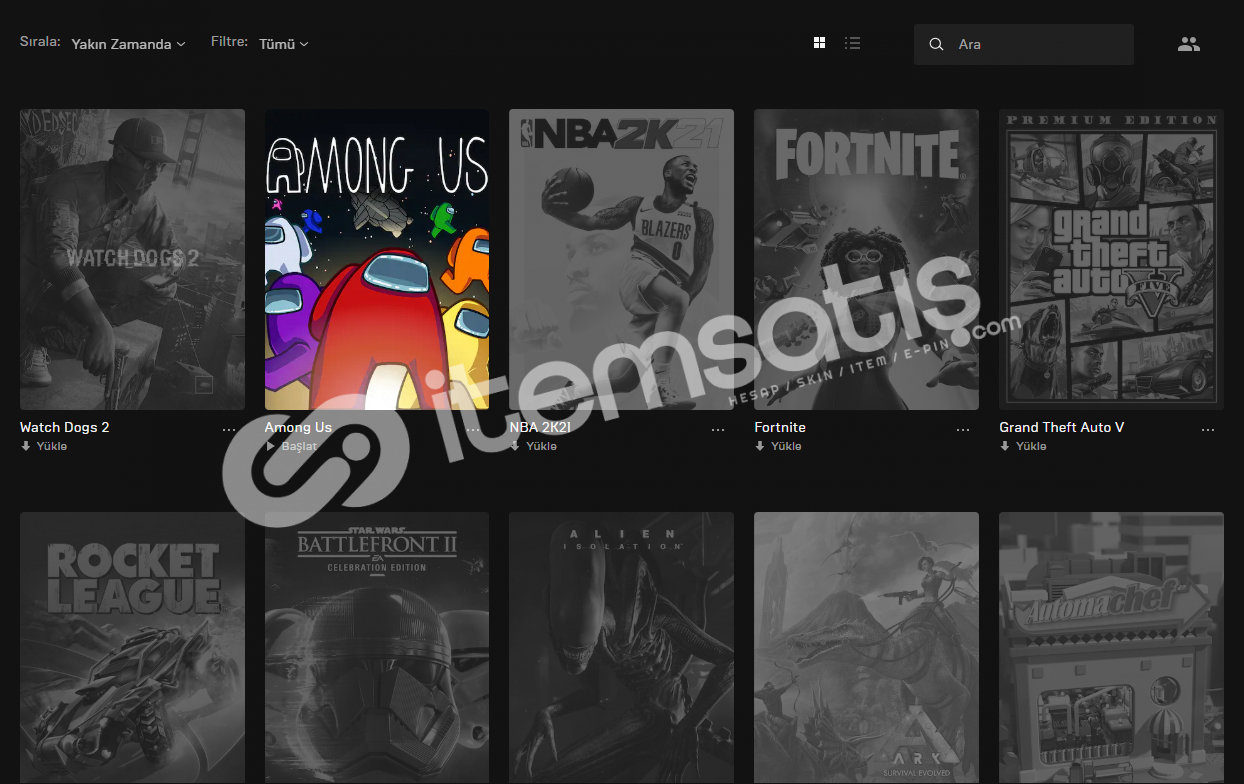Install NBA 2K21 via Yükle
This screenshot has height=784, width=1244.
coord(533,446)
